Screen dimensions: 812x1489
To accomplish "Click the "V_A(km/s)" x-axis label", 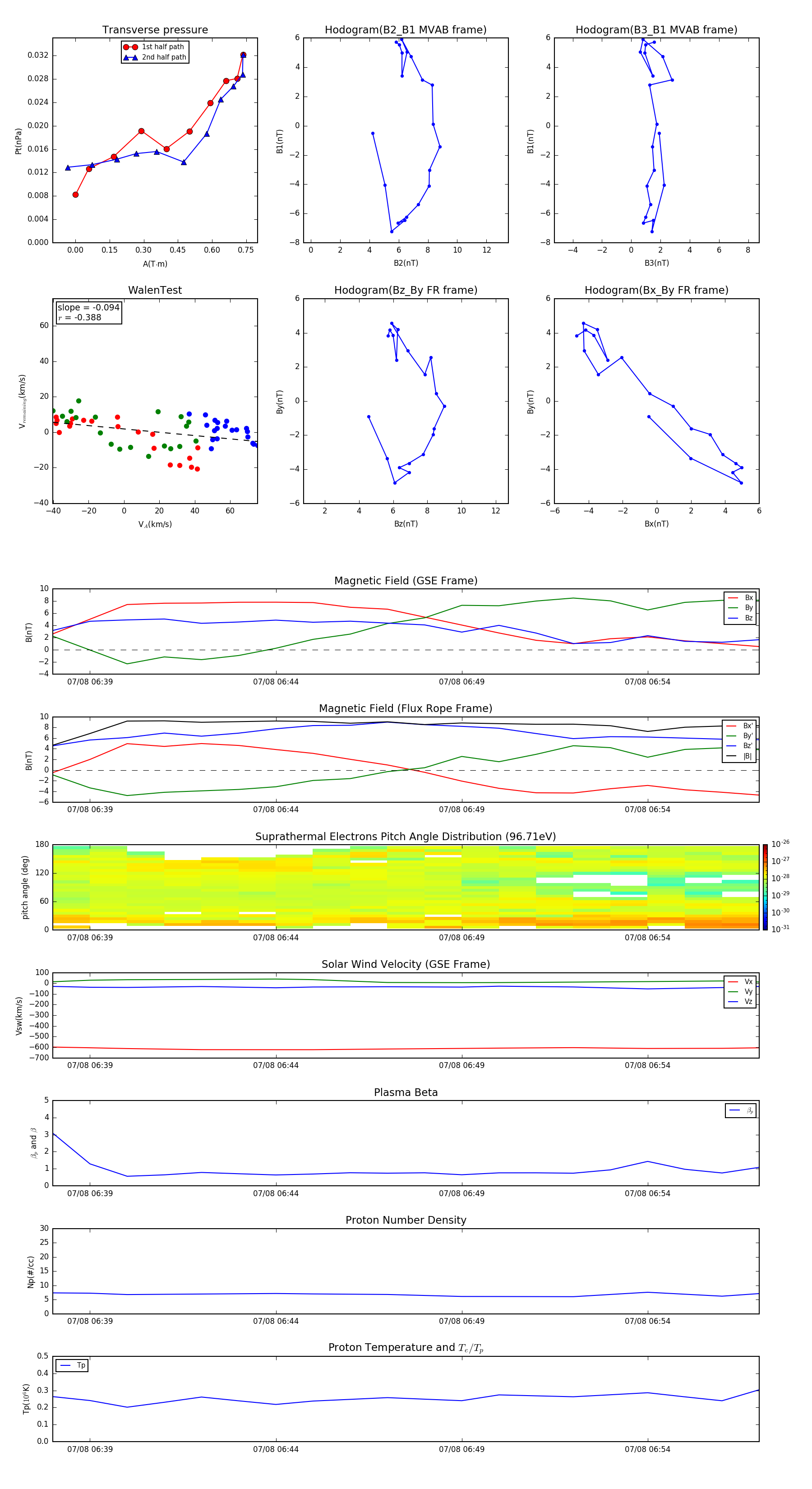I will coord(155,525).
